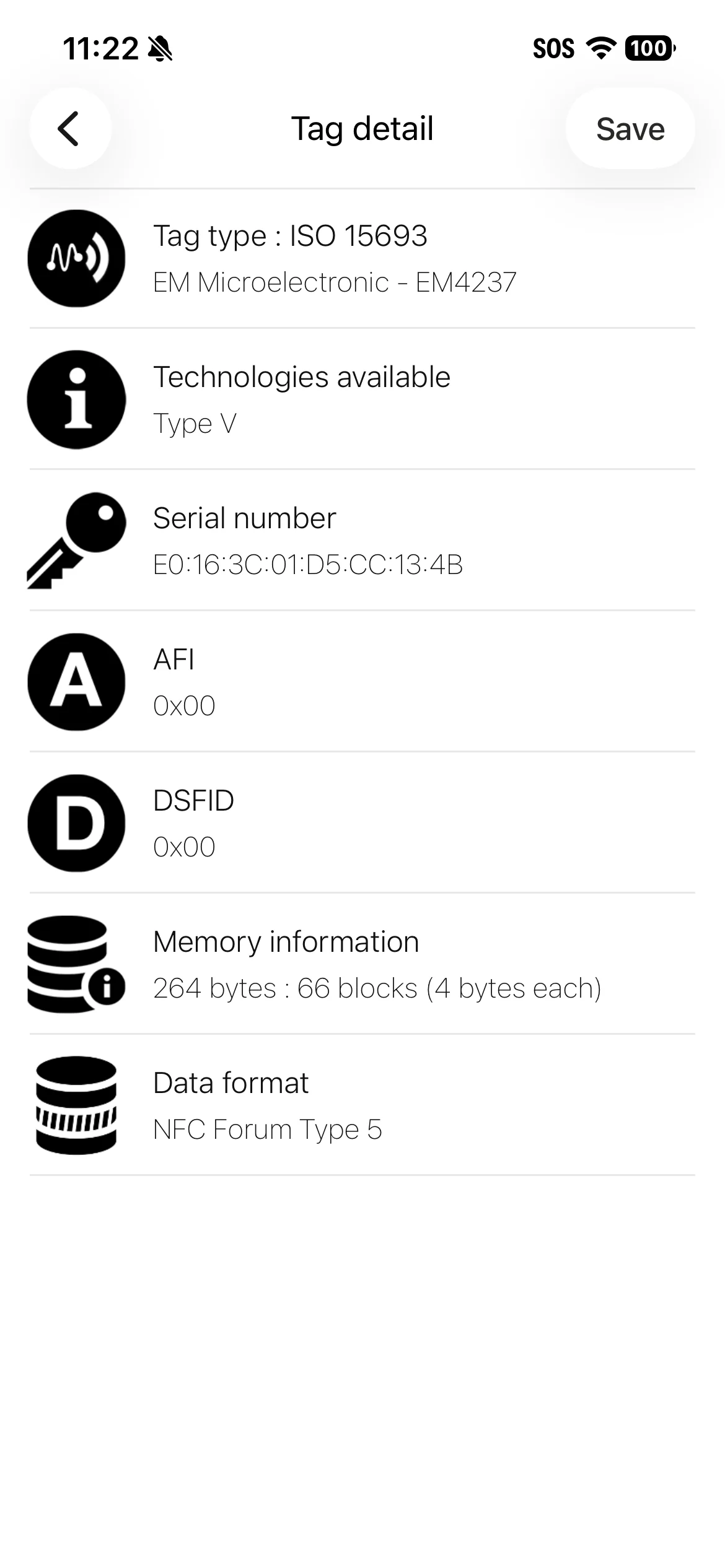Open Memory information 264 bytes entry
The height and width of the screenshot is (1568, 725).
[362, 964]
